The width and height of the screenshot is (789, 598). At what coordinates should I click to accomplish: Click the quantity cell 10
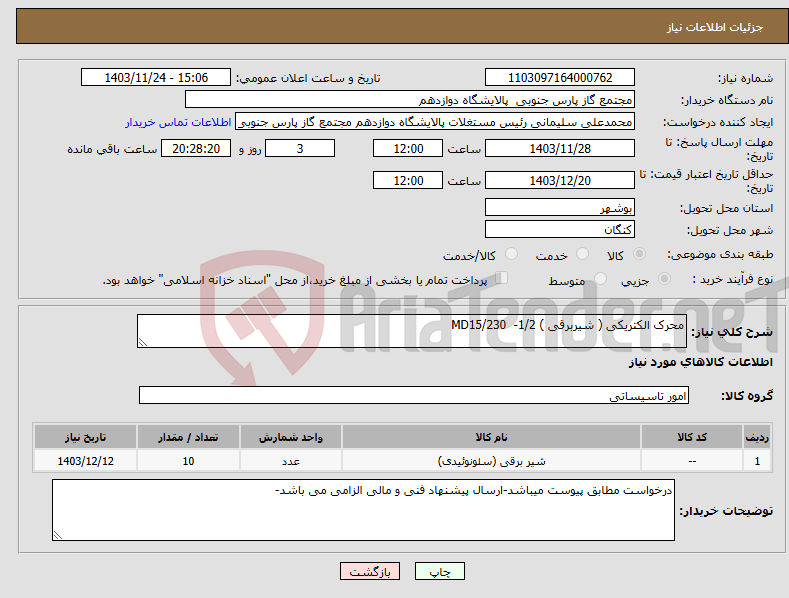[188, 461]
